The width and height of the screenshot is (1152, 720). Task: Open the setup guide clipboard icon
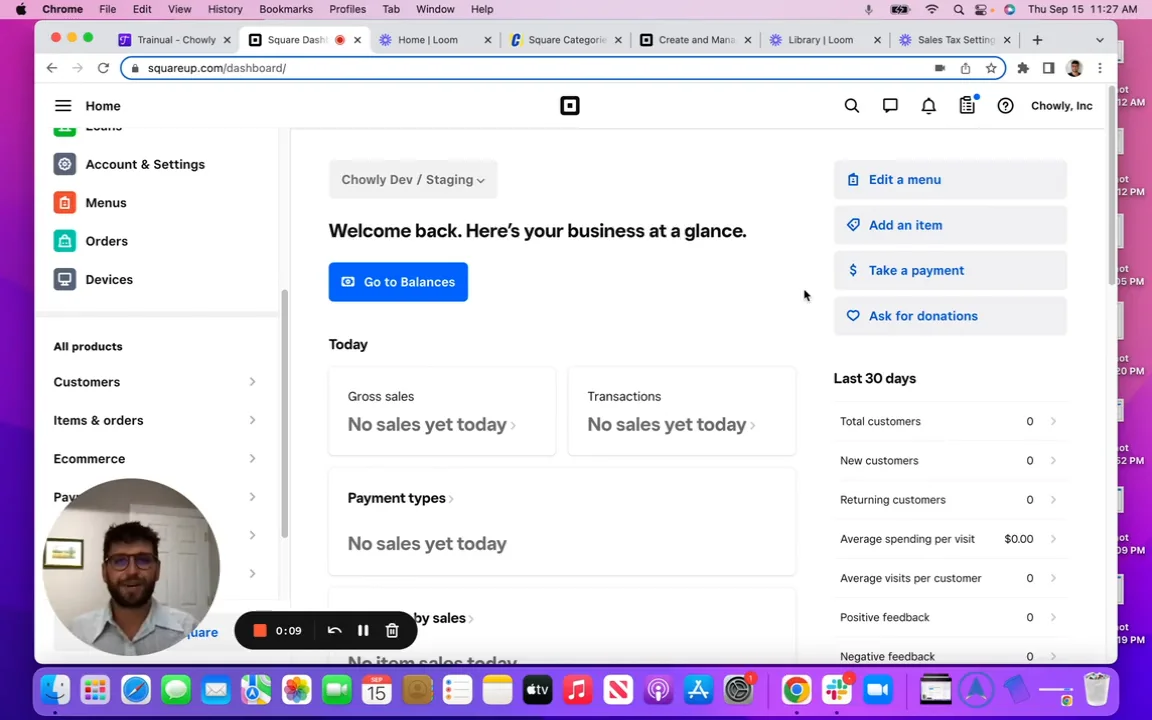(x=968, y=105)
